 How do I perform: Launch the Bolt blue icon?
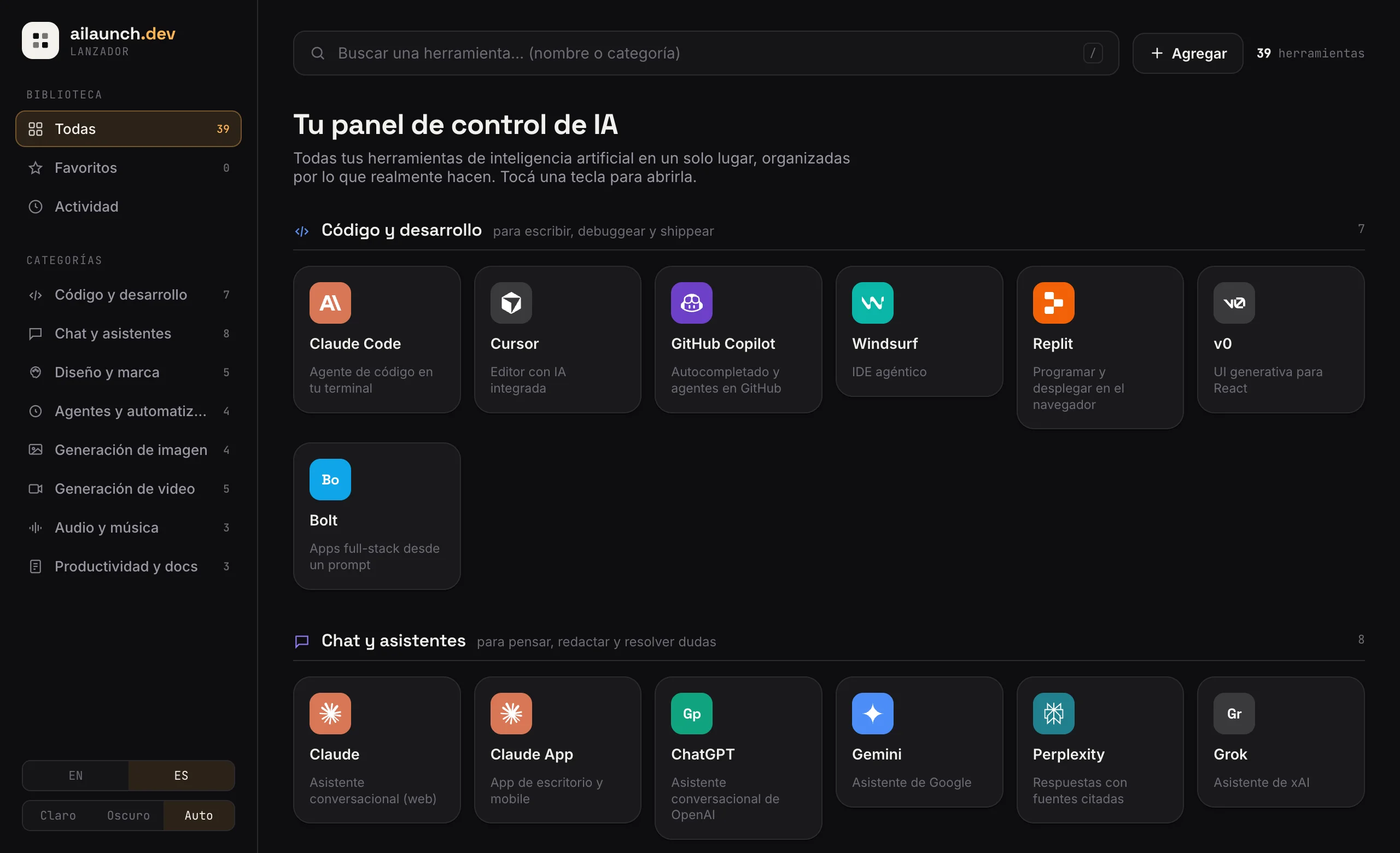pos(330,480)
